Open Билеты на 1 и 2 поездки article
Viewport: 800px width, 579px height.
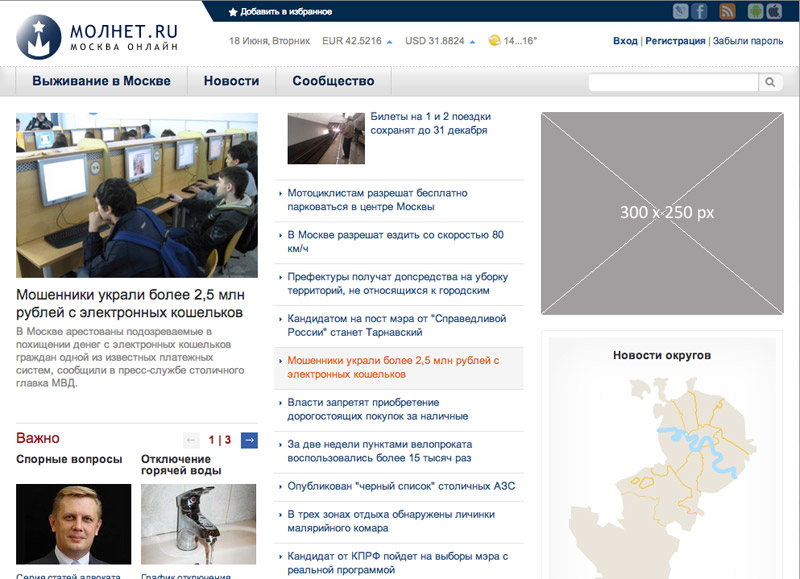click(x=431, y=123)
